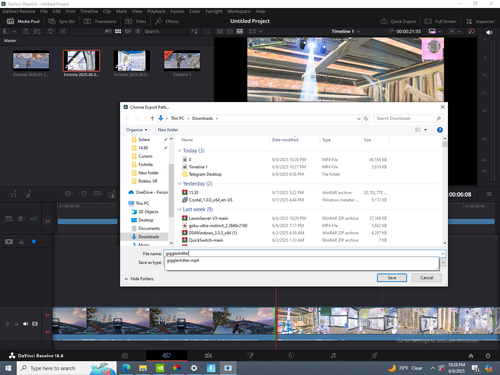Click the Save button
The image size is (500, 375).
click(392, 278)
